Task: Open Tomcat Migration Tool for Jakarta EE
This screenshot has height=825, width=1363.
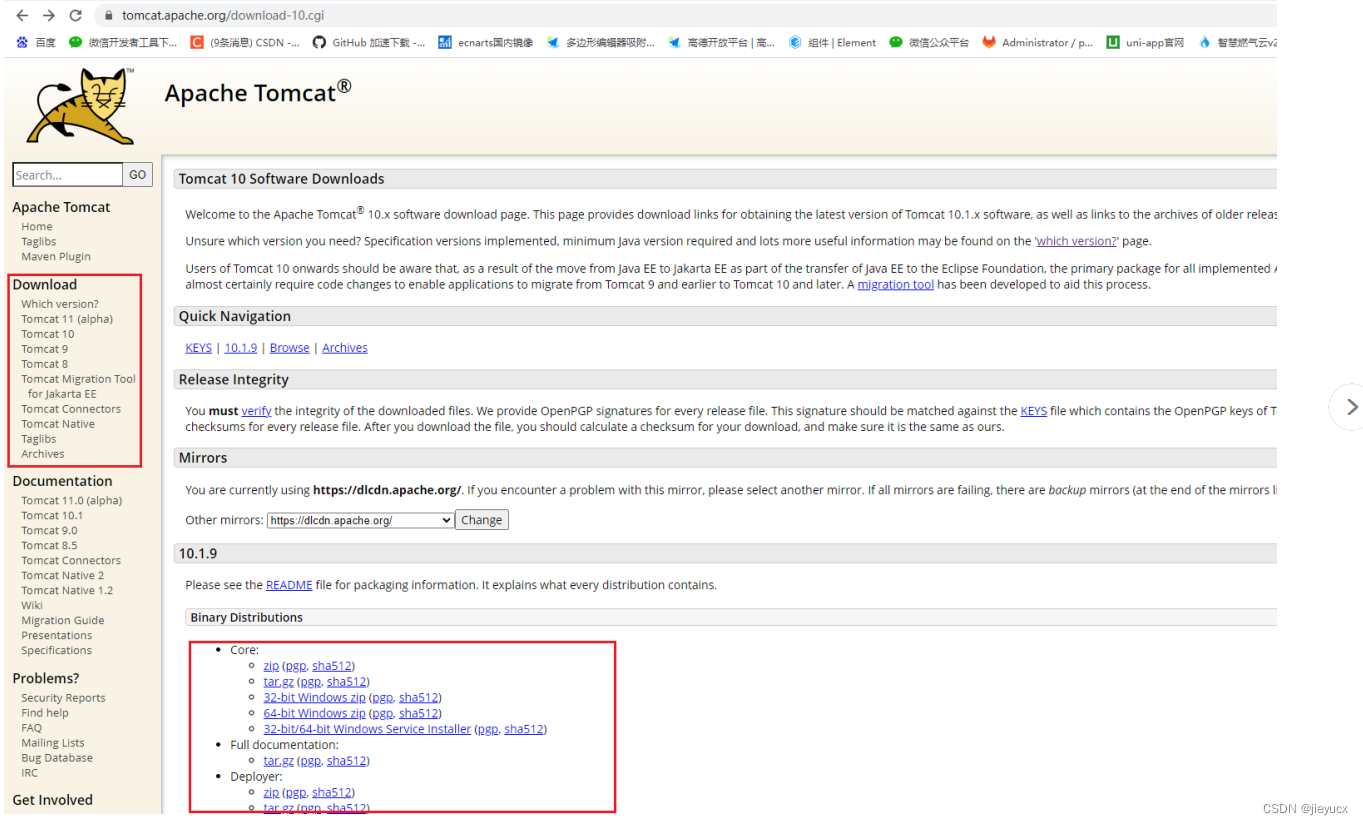Action: pos(78,386)
